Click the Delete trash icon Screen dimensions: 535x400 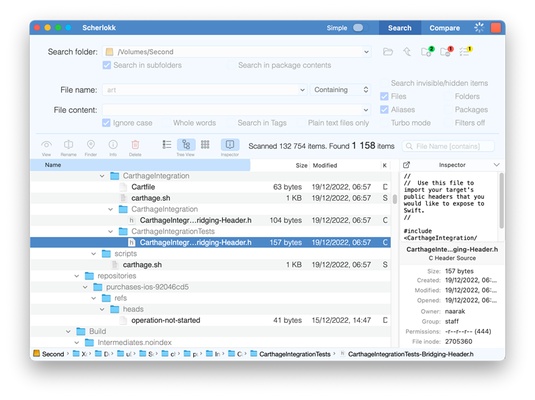coord(135,145)
